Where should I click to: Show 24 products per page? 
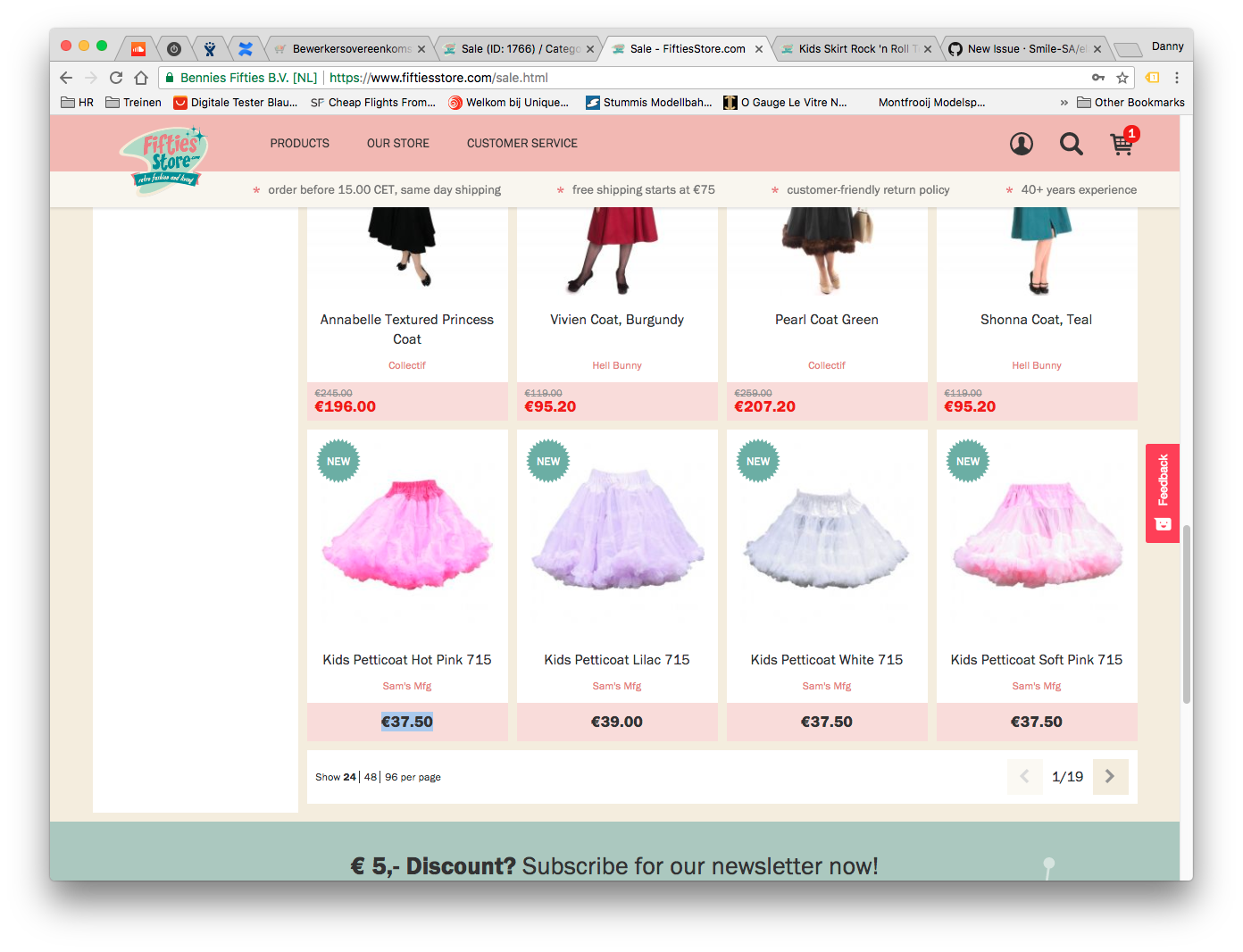(349, 777)
